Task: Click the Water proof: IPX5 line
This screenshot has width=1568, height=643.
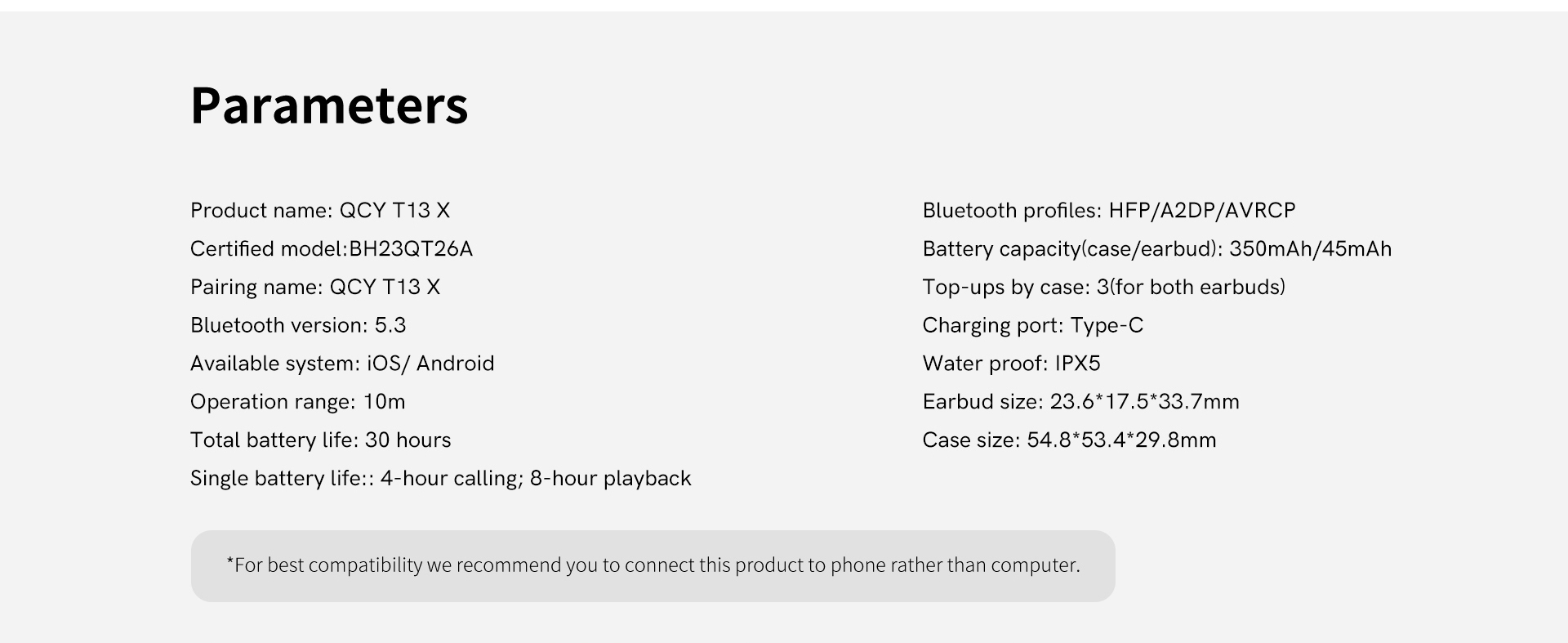Action: (1012, 364)
